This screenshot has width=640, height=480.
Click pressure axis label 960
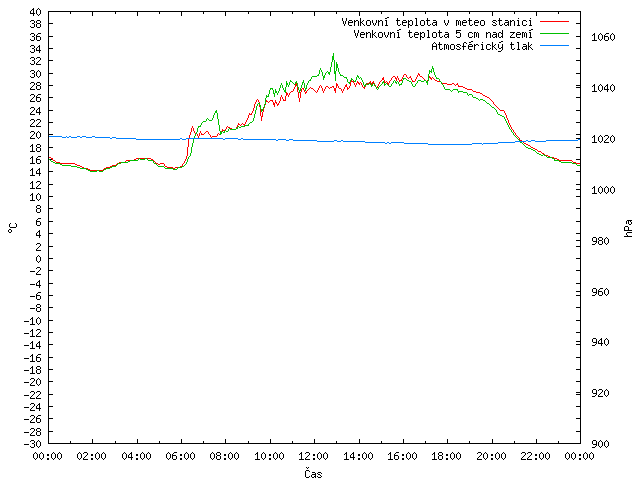(600, 292)
